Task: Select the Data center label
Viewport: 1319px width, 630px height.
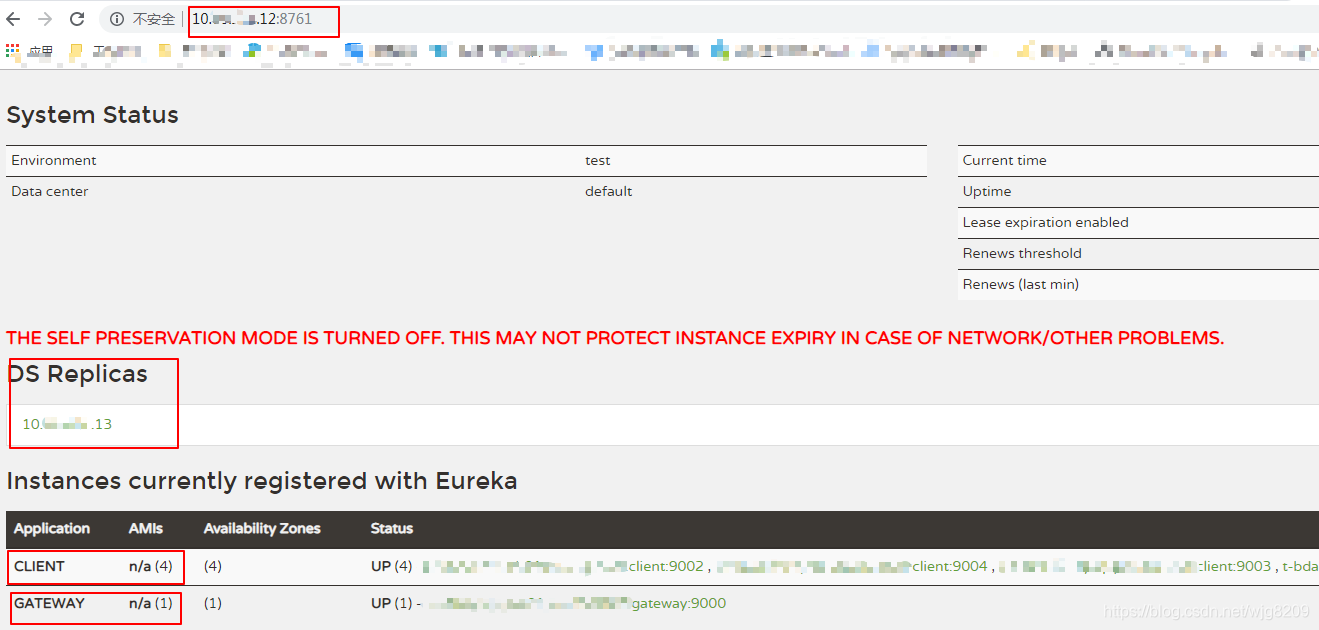Action: tap(50, 191)
